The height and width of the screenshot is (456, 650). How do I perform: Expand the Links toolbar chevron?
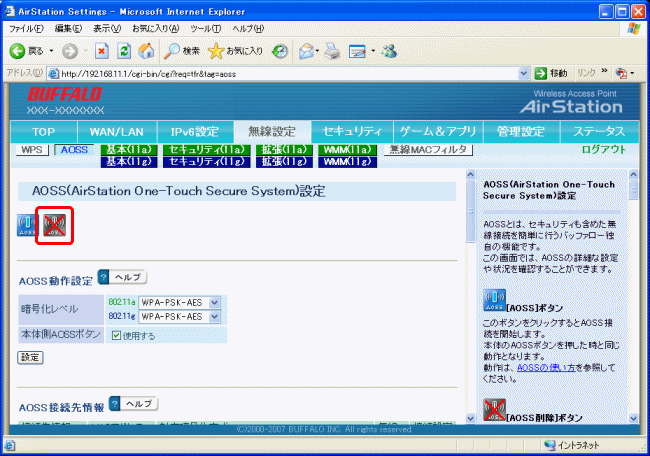604,71
